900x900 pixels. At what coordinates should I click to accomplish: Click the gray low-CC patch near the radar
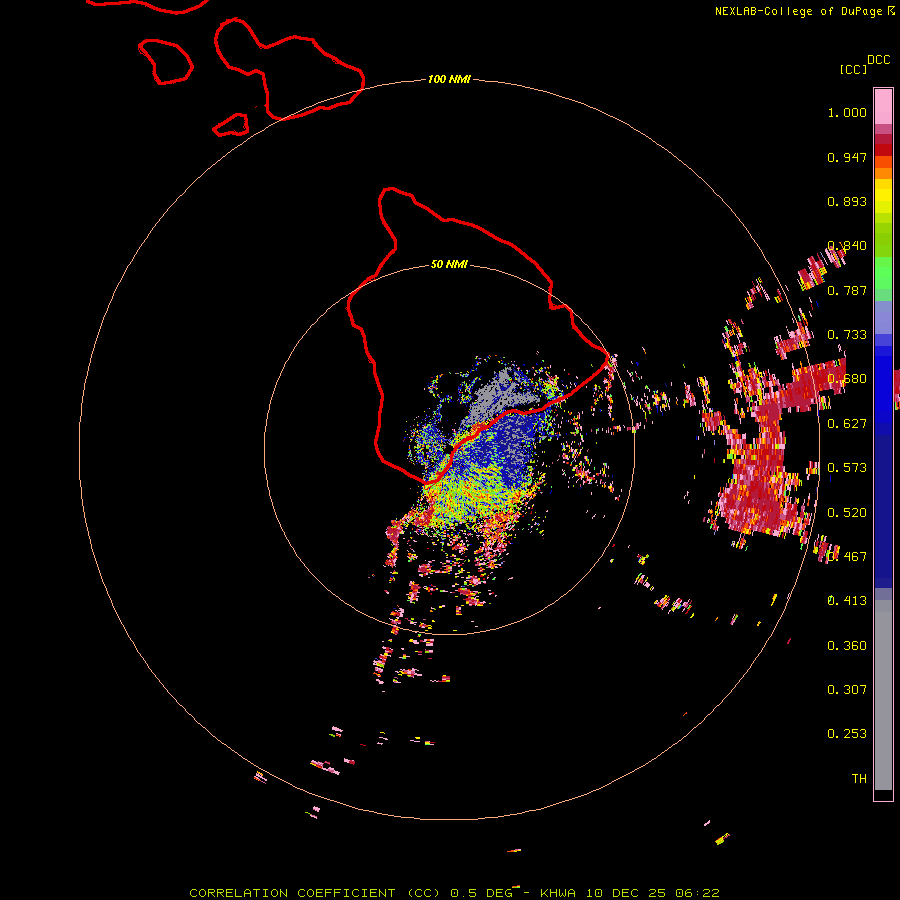point(498,396)
